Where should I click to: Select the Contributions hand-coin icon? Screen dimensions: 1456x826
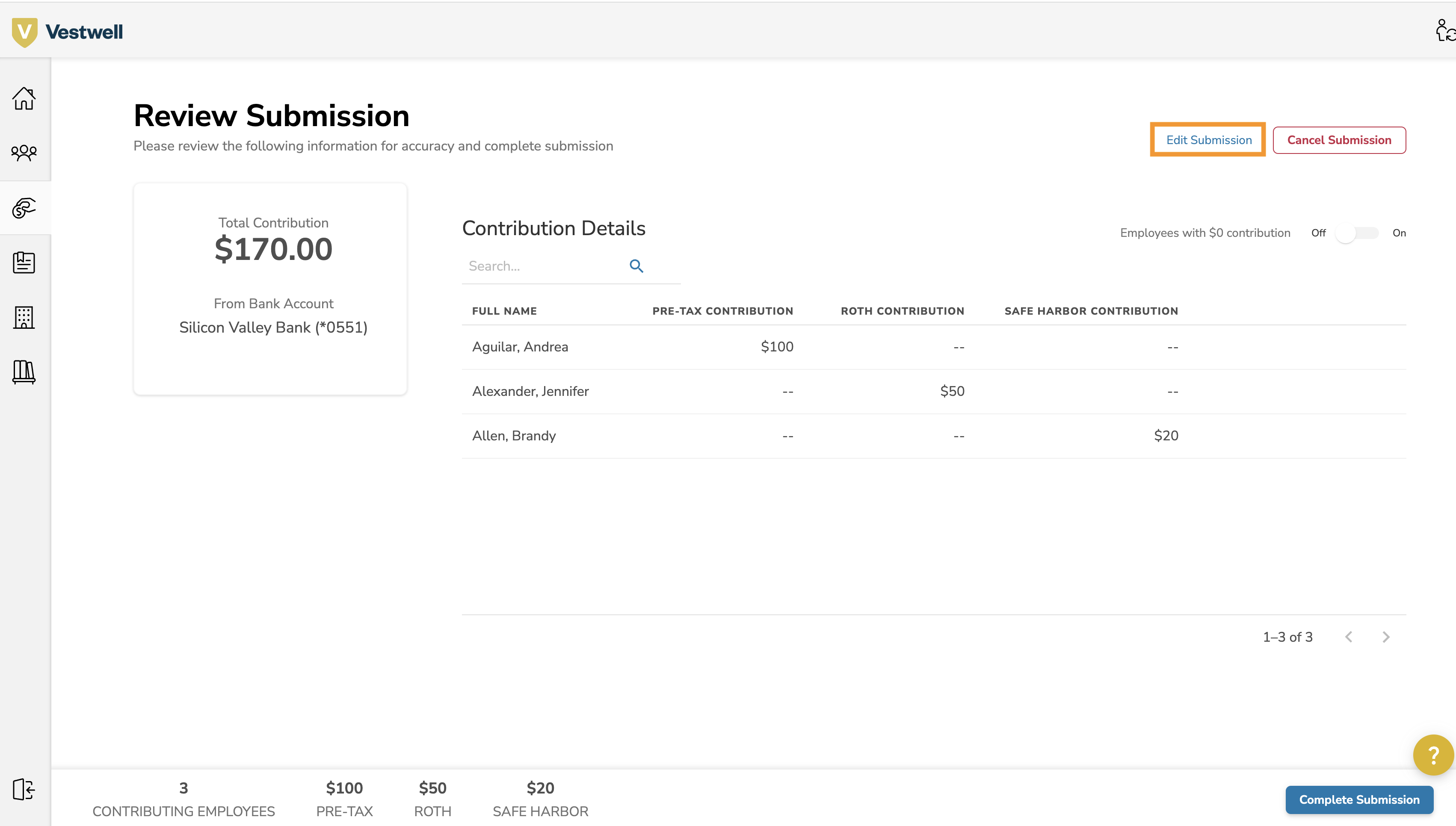(24, 208)
